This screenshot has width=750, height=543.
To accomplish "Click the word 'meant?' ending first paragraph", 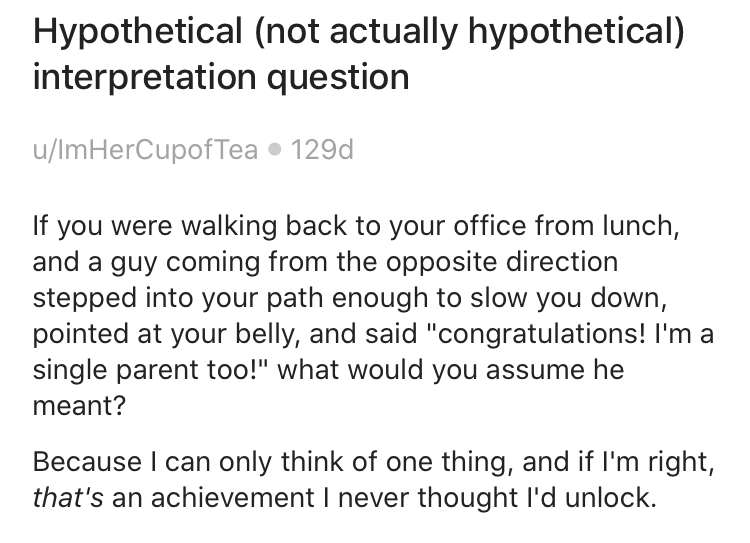I will (79, 406).
